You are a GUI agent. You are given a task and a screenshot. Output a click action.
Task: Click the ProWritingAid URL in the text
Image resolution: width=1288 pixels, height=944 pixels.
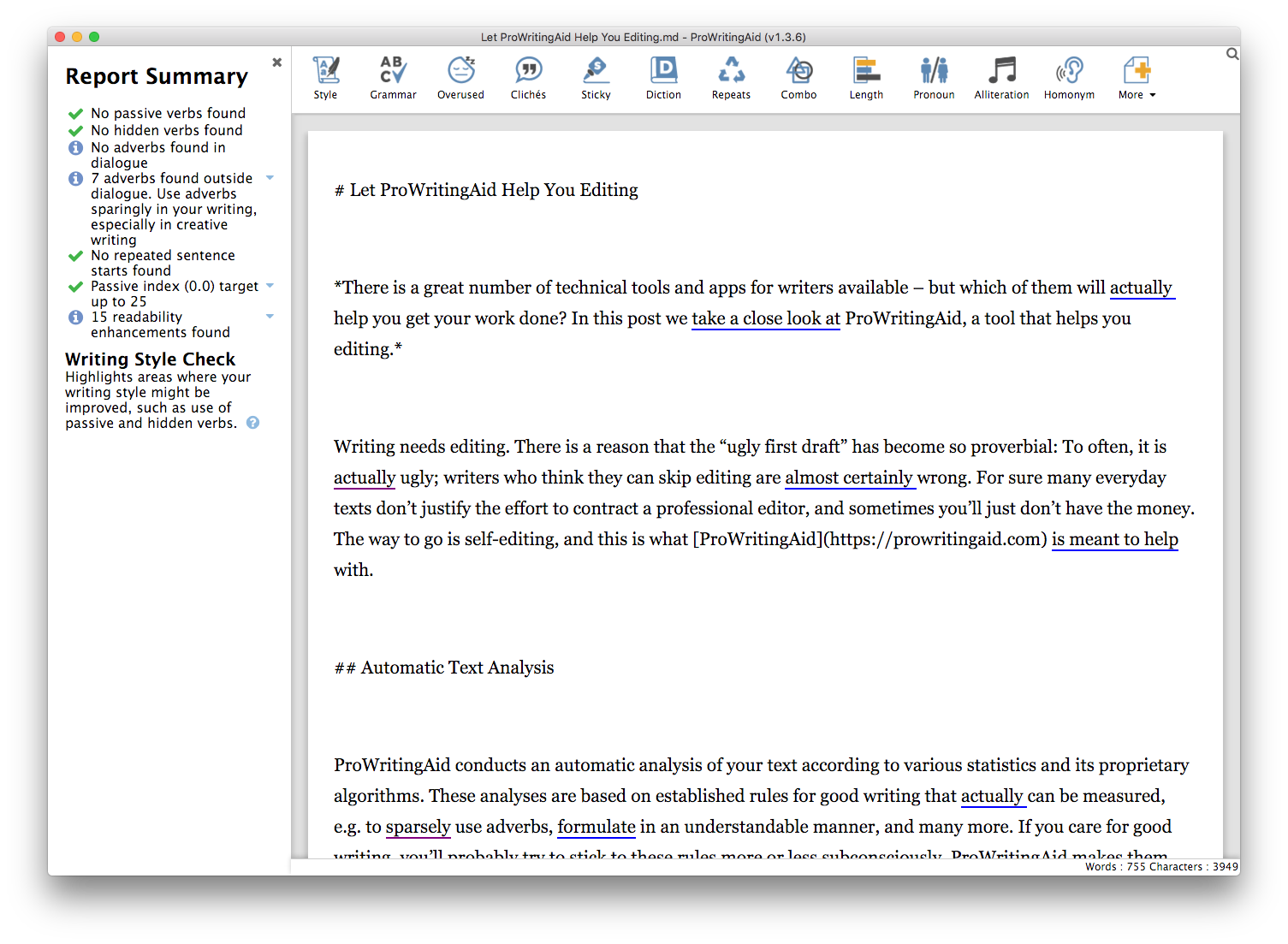click(935, 539)
